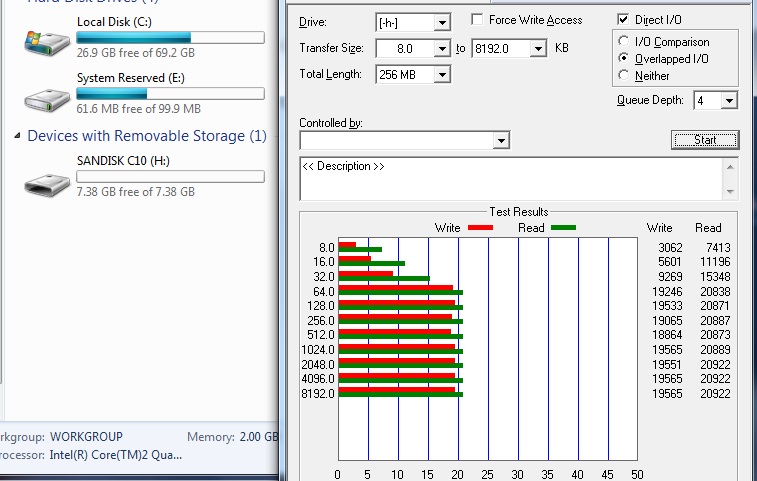This screenshot has height=481, width=757.
Task: Click the Queue Depth label
Action: click(650, 100)
